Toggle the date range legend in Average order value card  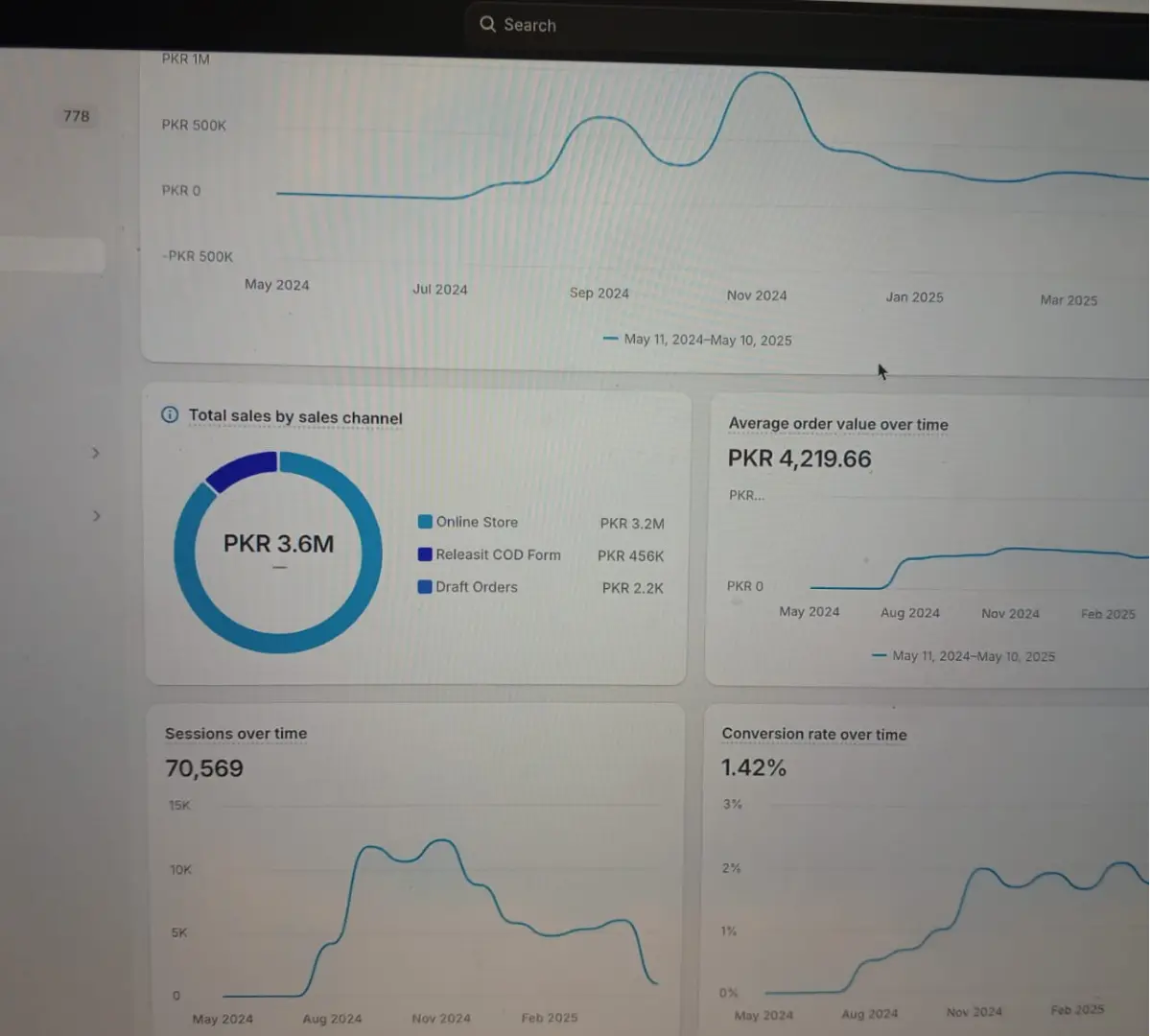click(964, 656)
